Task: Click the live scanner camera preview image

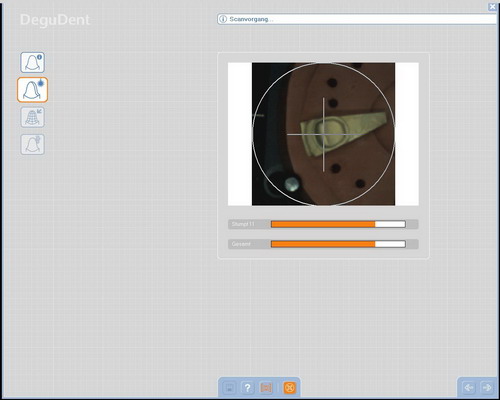Action: [323, 134]
